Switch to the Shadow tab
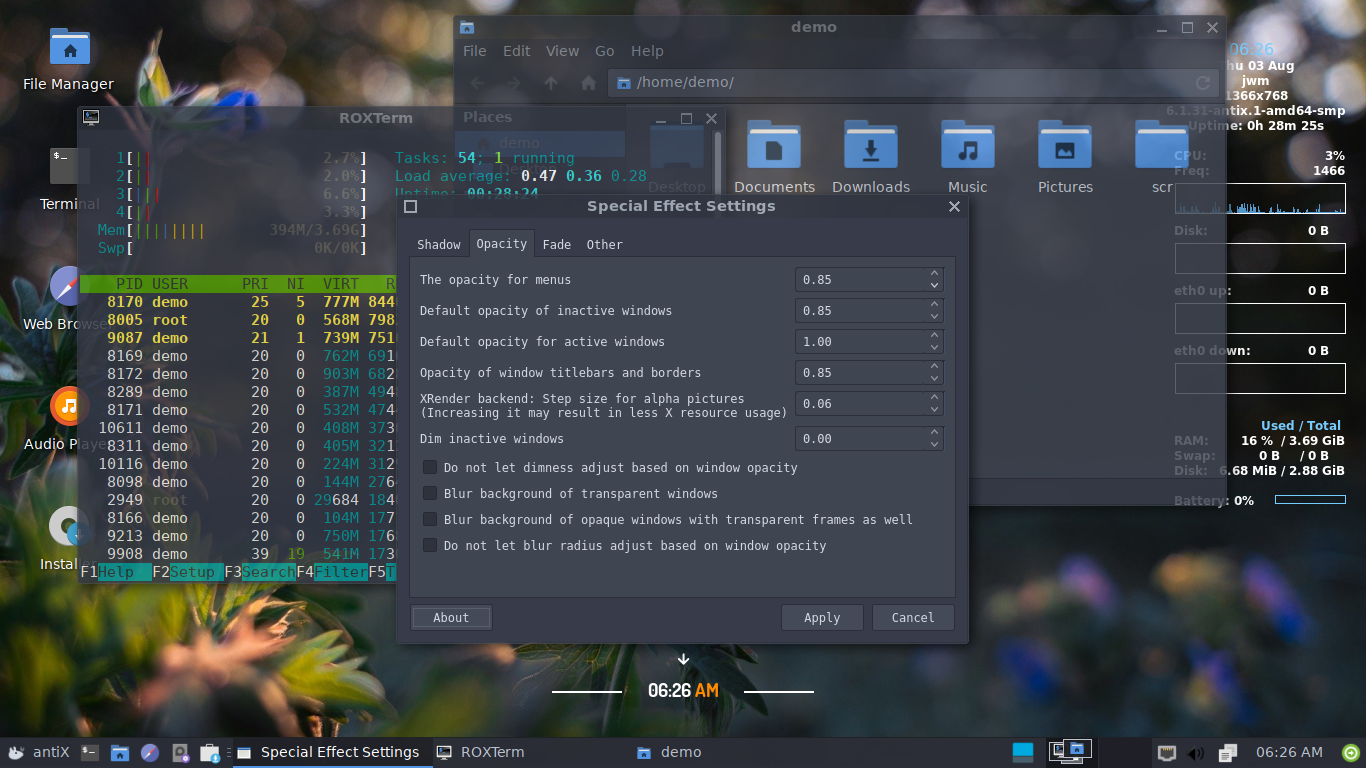 pyautogui.click(x=439, y=245)
